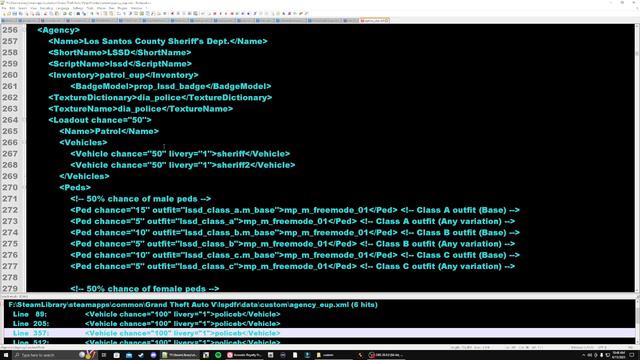Open the Encoding menu
640x360 pixels.
[x=46, y=8]
